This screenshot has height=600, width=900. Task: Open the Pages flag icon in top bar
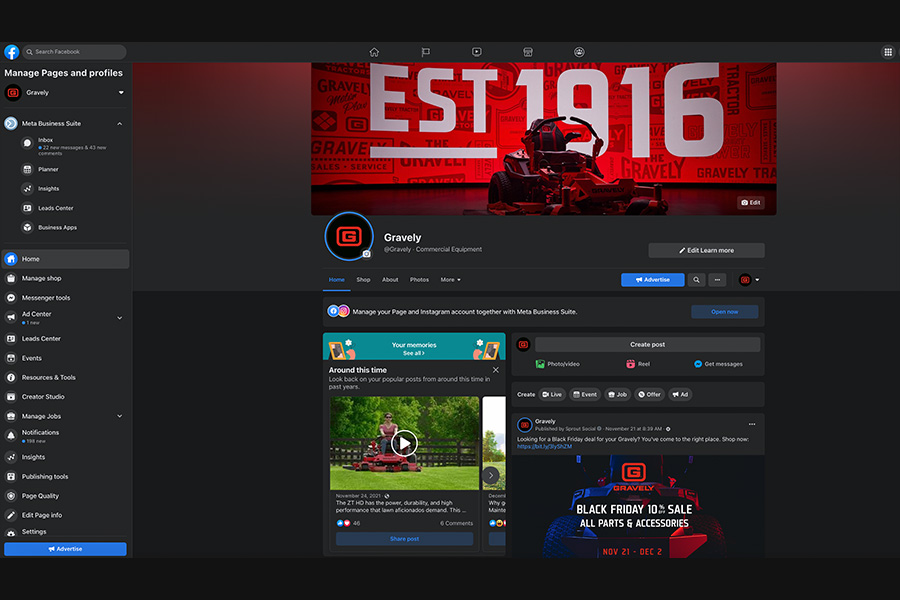[425, 52]
